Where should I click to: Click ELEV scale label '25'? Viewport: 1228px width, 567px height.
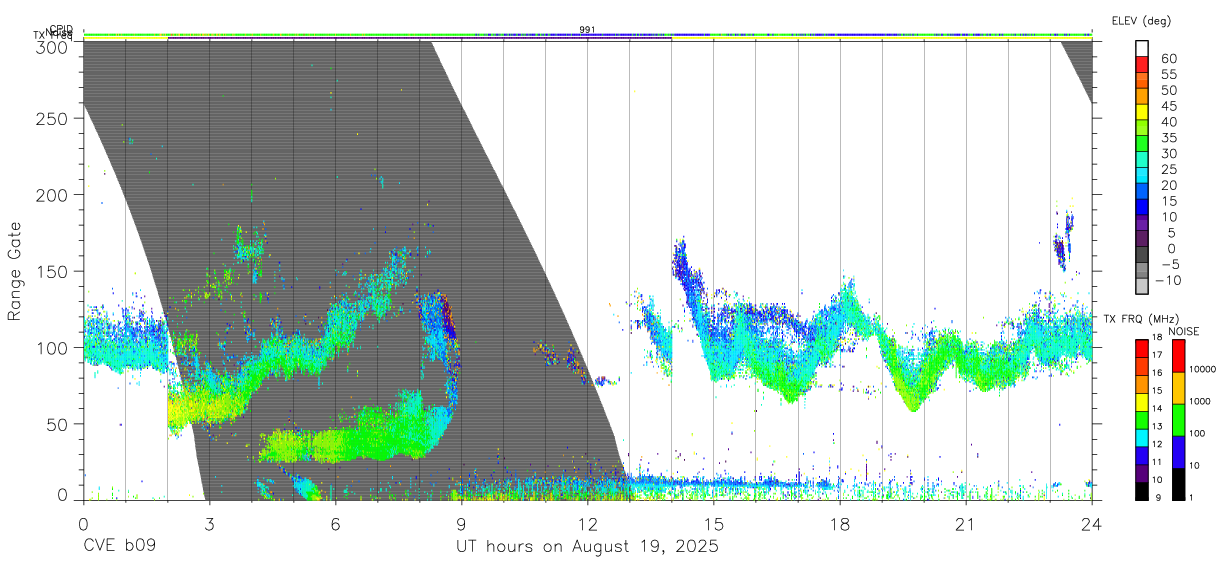point(1168,170)
